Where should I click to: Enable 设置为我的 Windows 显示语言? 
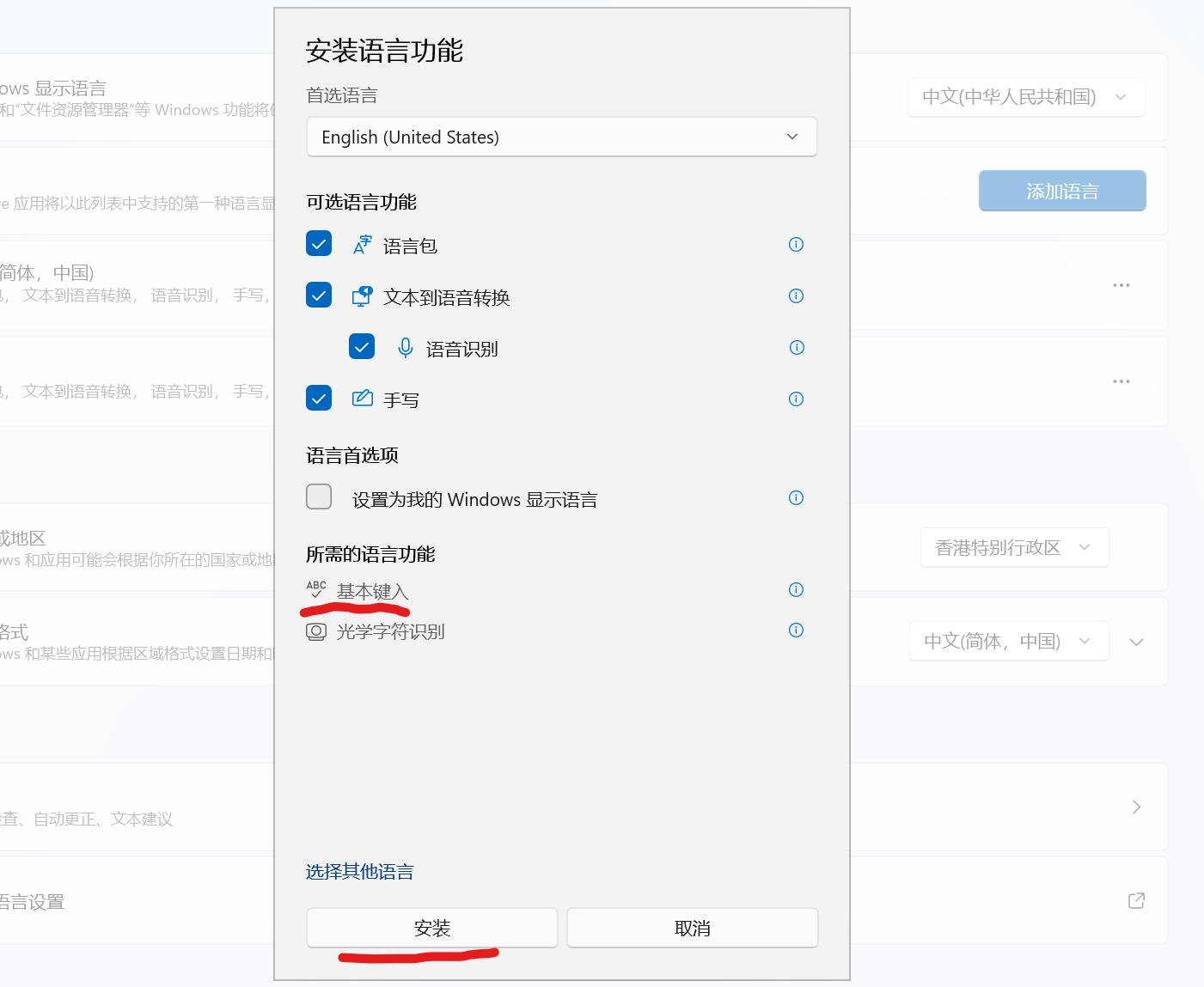pyautogui.click(x=318, y=497)
